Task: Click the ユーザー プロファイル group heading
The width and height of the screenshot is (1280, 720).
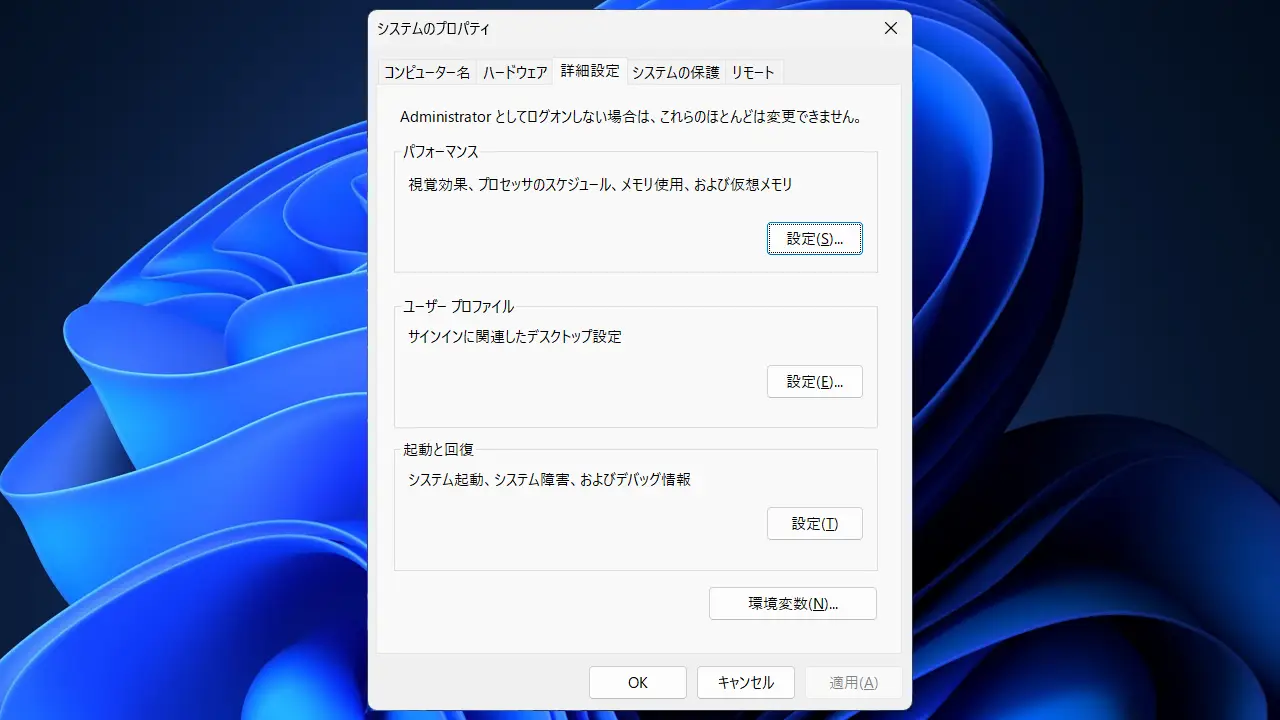Action: [x=458, y=307]
